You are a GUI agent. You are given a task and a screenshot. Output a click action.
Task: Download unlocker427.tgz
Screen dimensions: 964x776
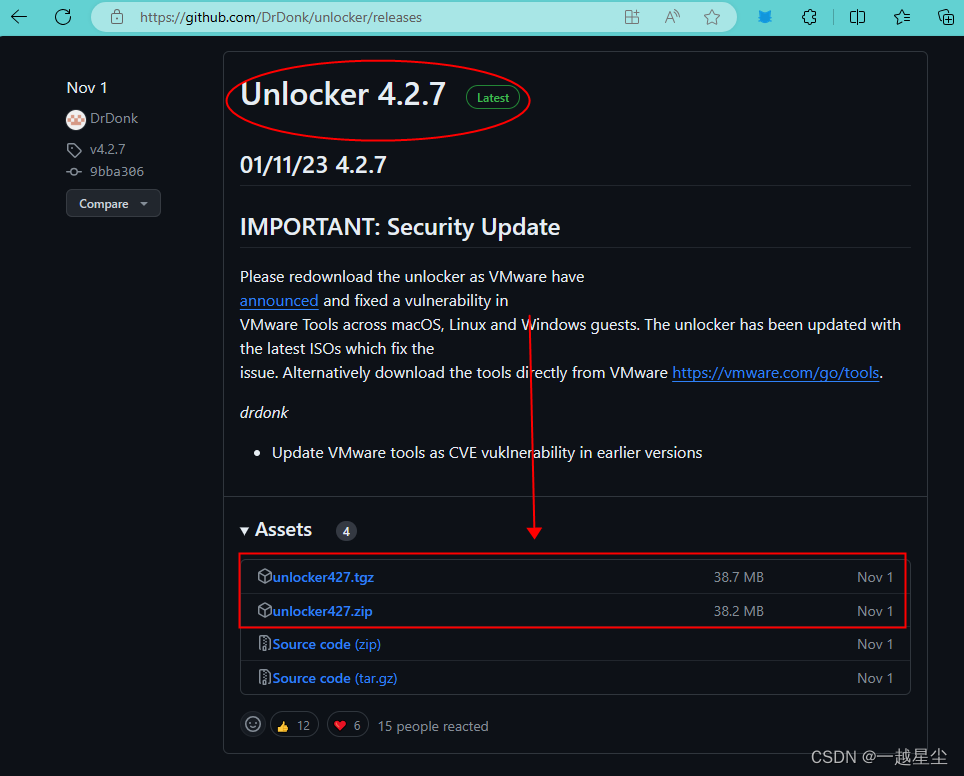(x=323, y=577)
